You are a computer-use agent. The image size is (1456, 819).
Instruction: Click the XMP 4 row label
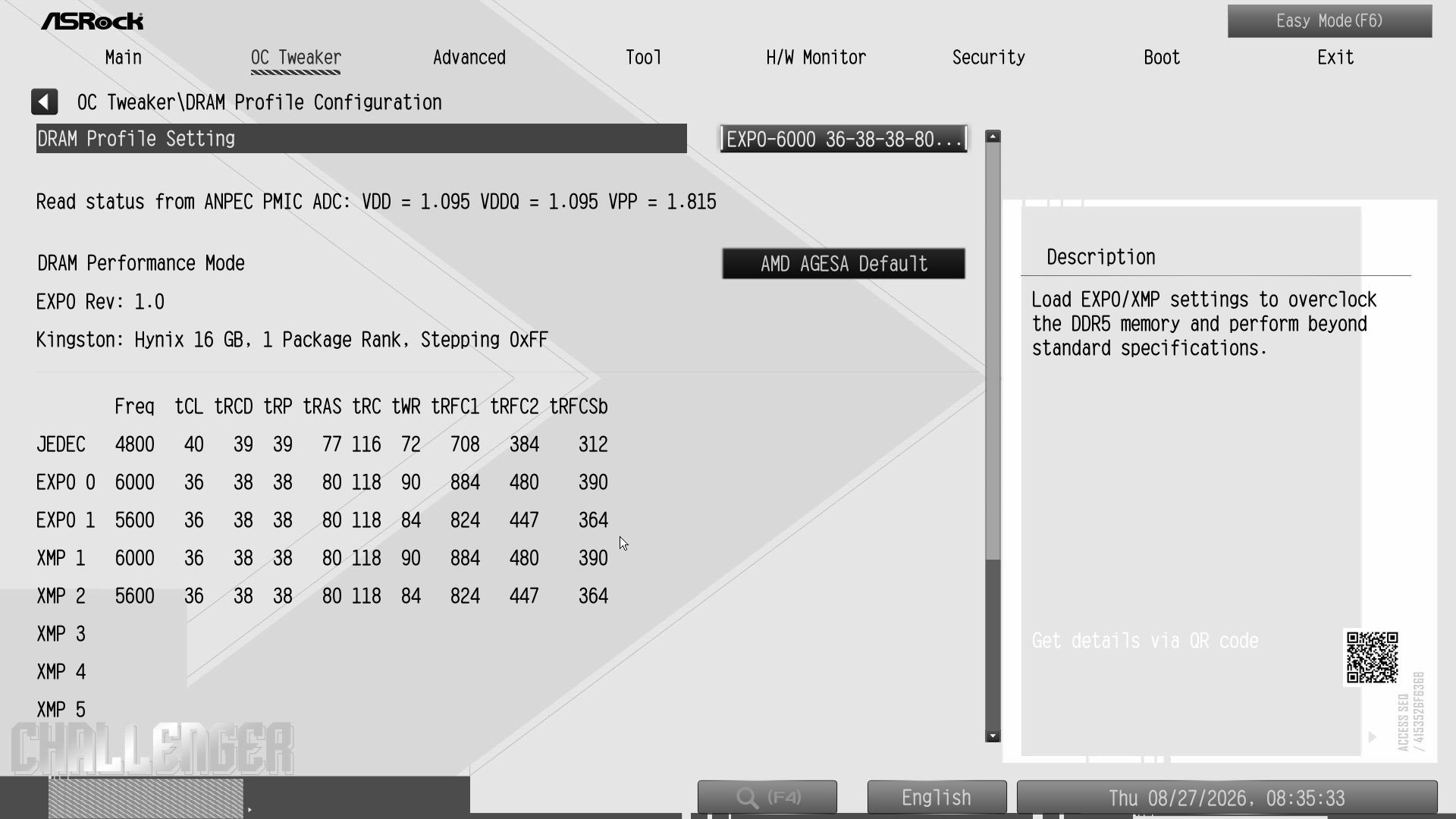pyautogui.click(x=61, y=672)
